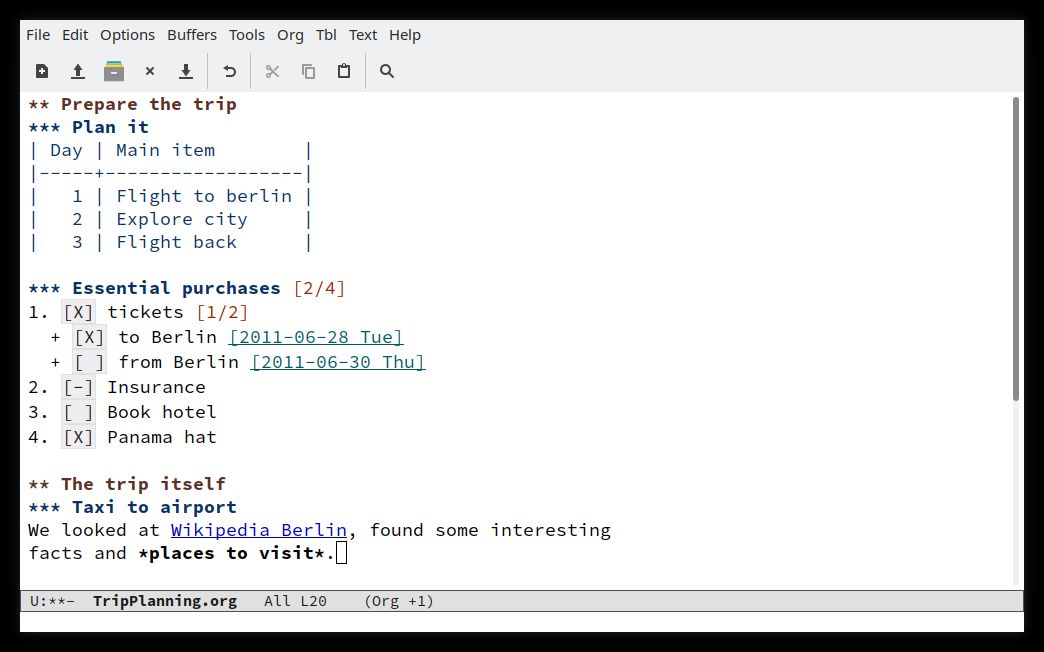This screenshot has height=652, width=1044.
Task: Click the 2011-06-28 Tue date stamp
Action: pyautogui.click(x=316, y=337)
